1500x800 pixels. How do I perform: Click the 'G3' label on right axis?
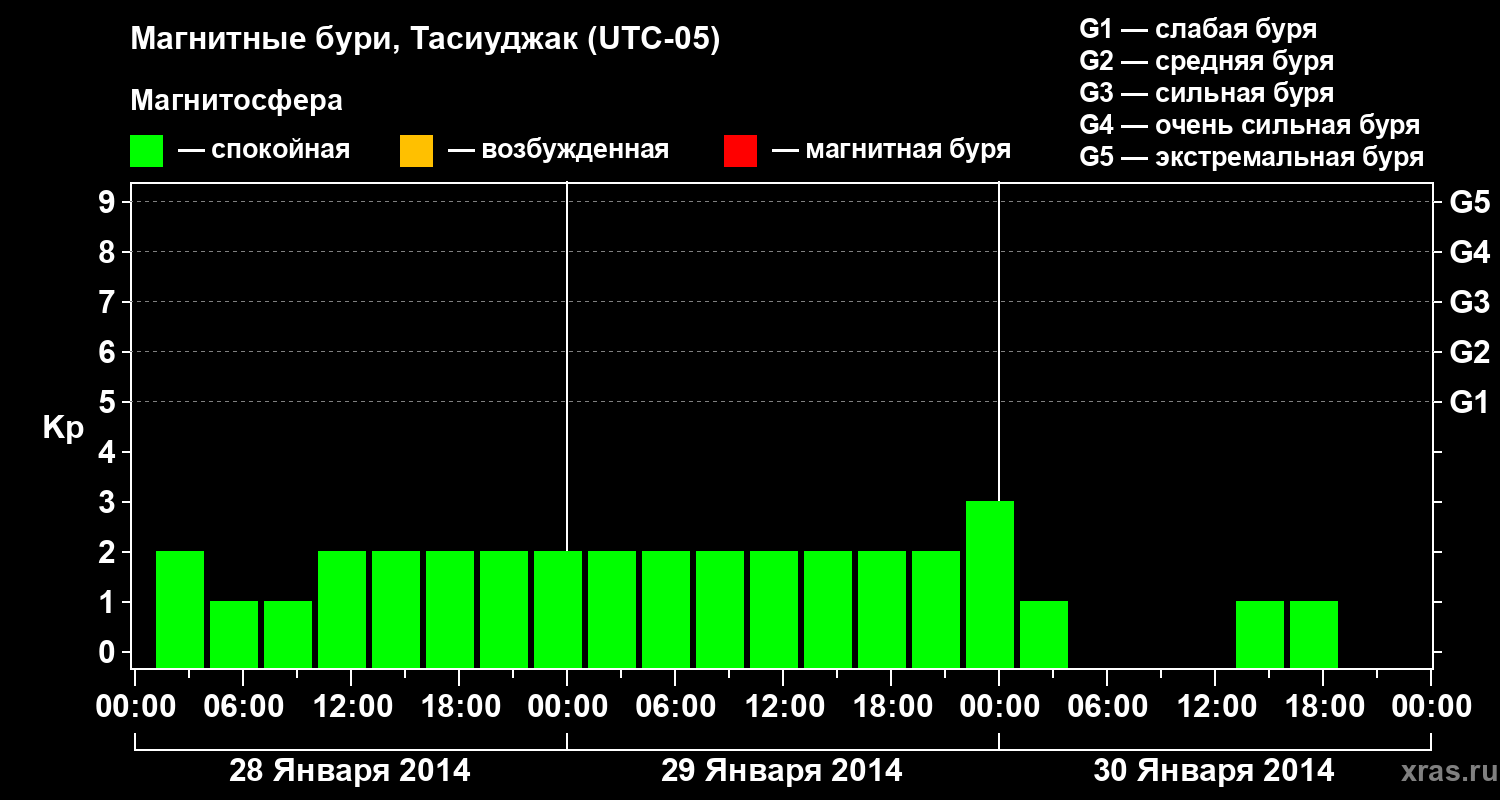(1470, 302)
